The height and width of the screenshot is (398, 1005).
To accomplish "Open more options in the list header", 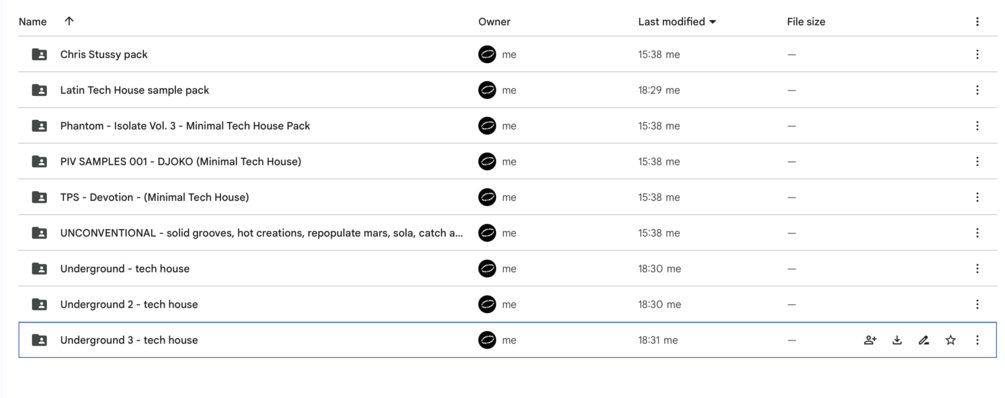I will (977, 22).
